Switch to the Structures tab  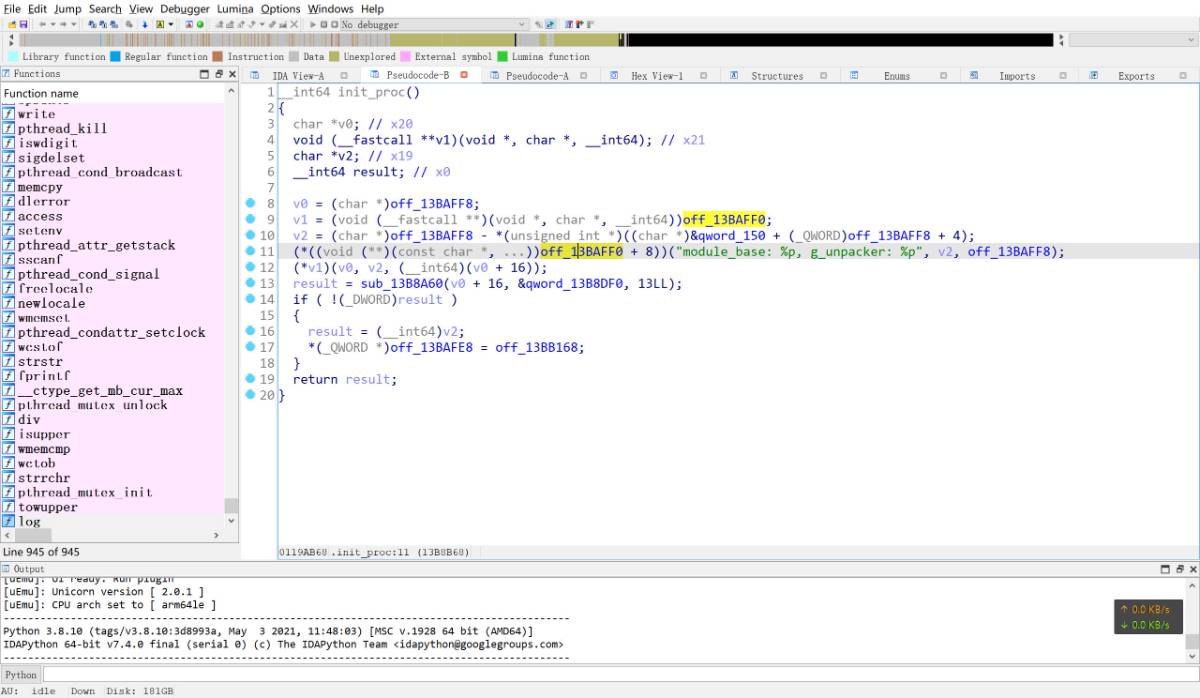tap(777, 75)
